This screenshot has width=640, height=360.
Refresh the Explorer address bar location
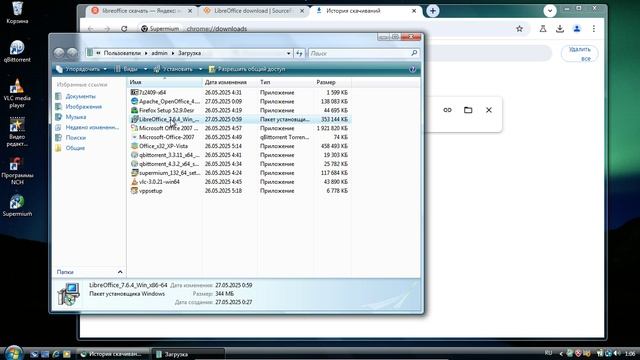click(x=299, y=53)
